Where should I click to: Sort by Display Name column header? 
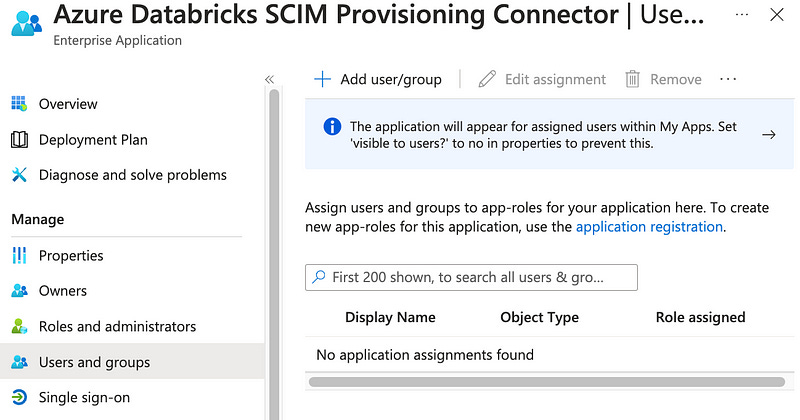click(390, 317)
